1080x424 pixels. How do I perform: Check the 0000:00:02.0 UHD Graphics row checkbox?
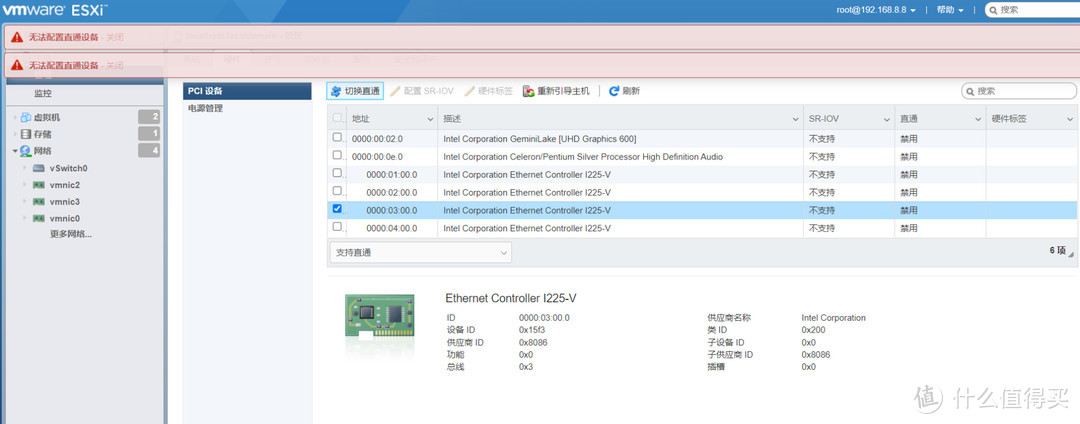337,138
